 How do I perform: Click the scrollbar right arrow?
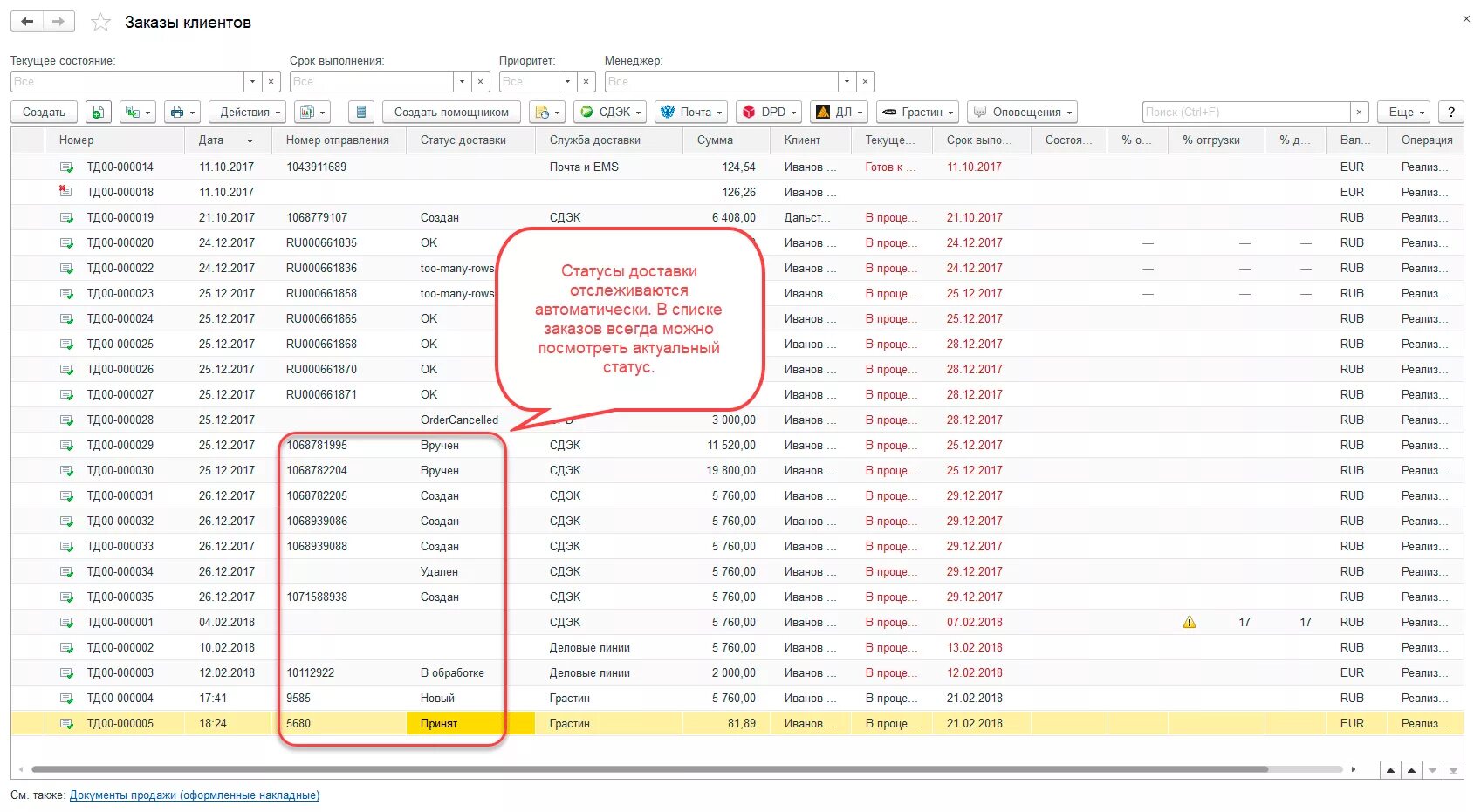point(1354,769)
